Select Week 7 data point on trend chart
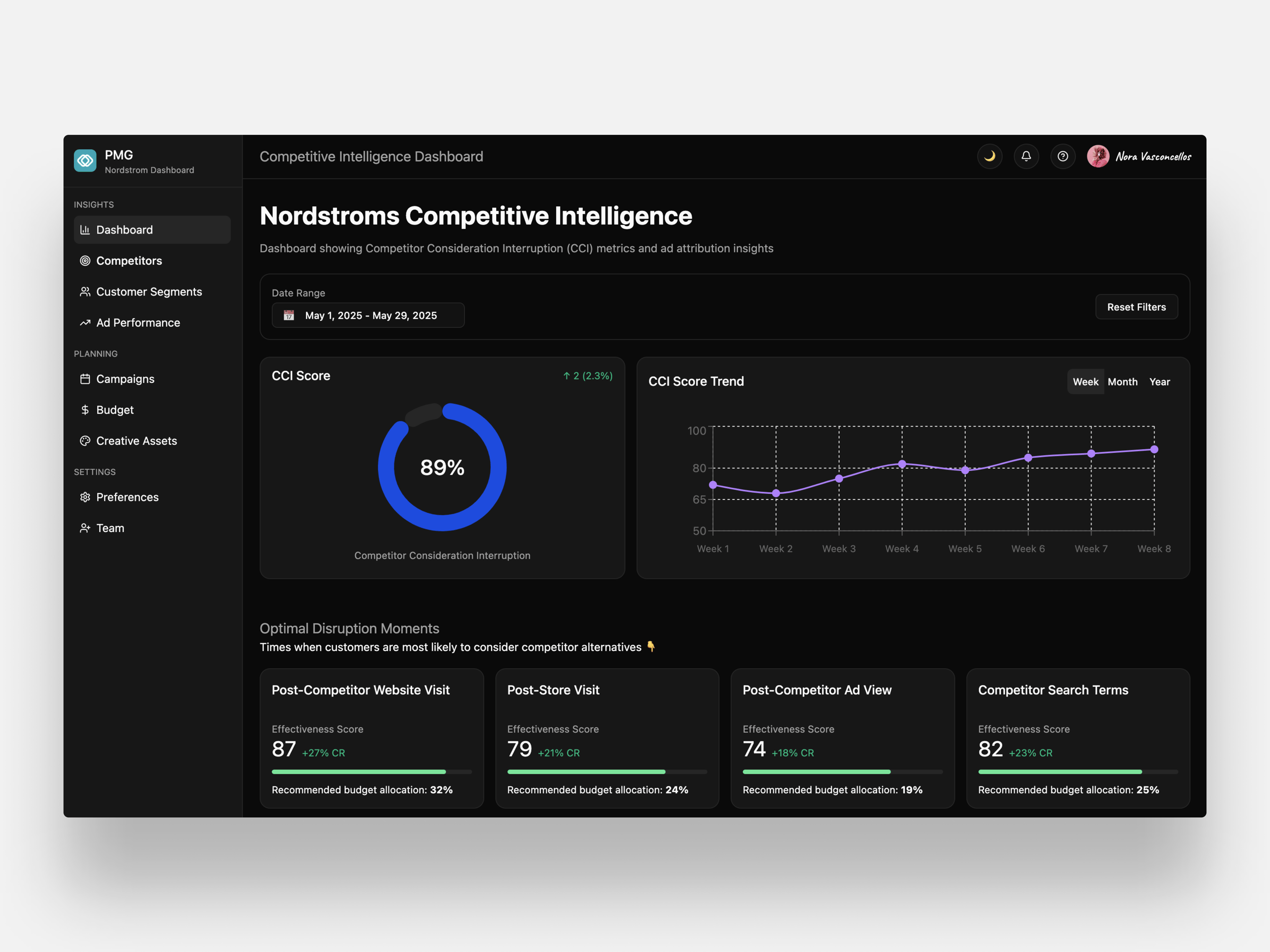The height and width of the screenshot is (952, 1270). (x=1091, y=453)
